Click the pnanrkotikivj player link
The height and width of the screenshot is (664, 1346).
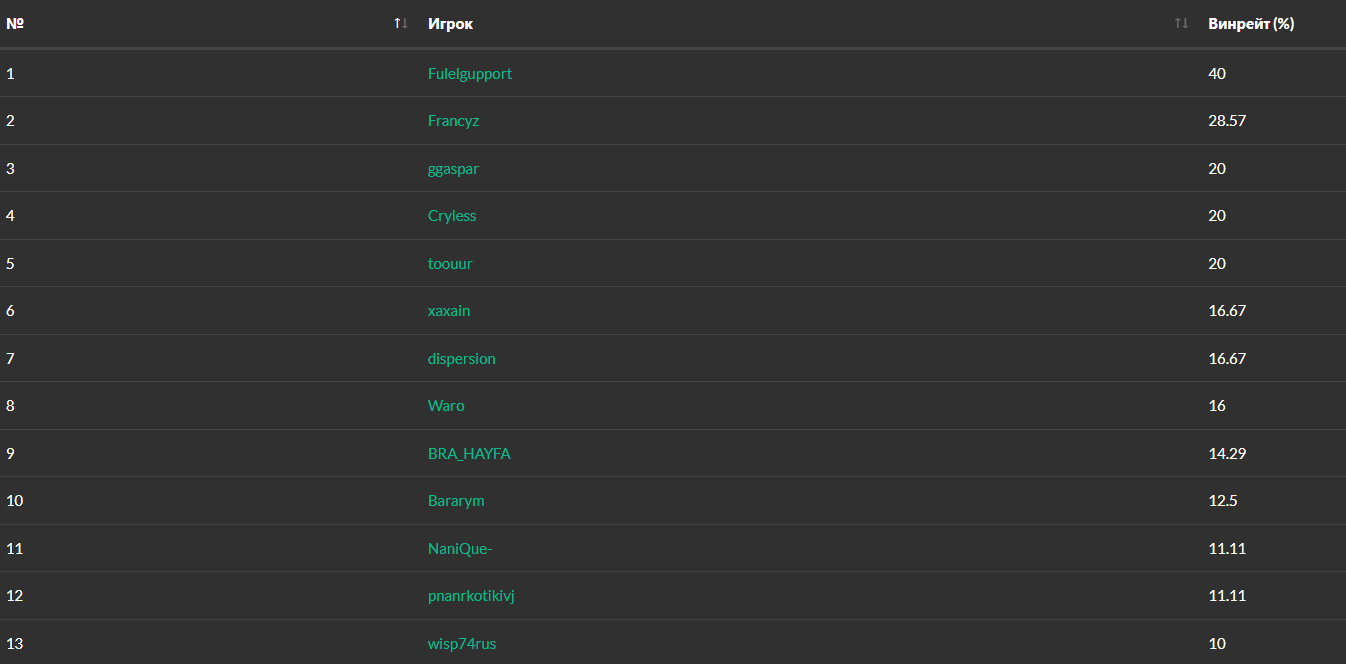(x=471, y=596)
